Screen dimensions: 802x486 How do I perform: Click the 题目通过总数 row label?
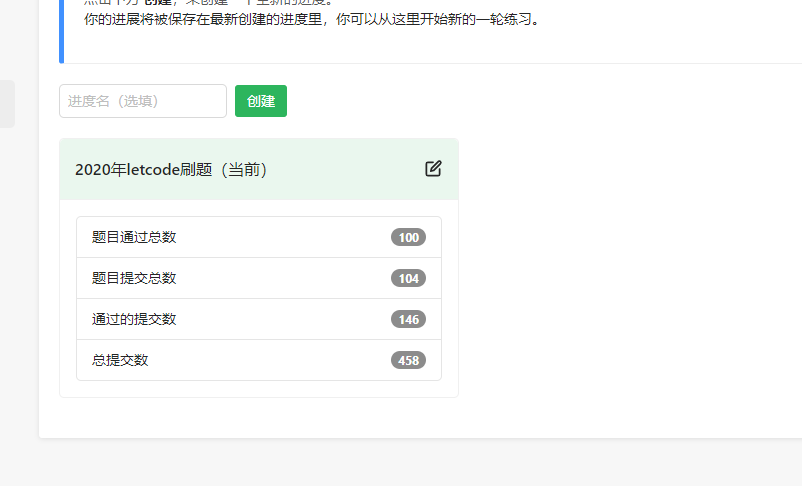tap(134, 237)
